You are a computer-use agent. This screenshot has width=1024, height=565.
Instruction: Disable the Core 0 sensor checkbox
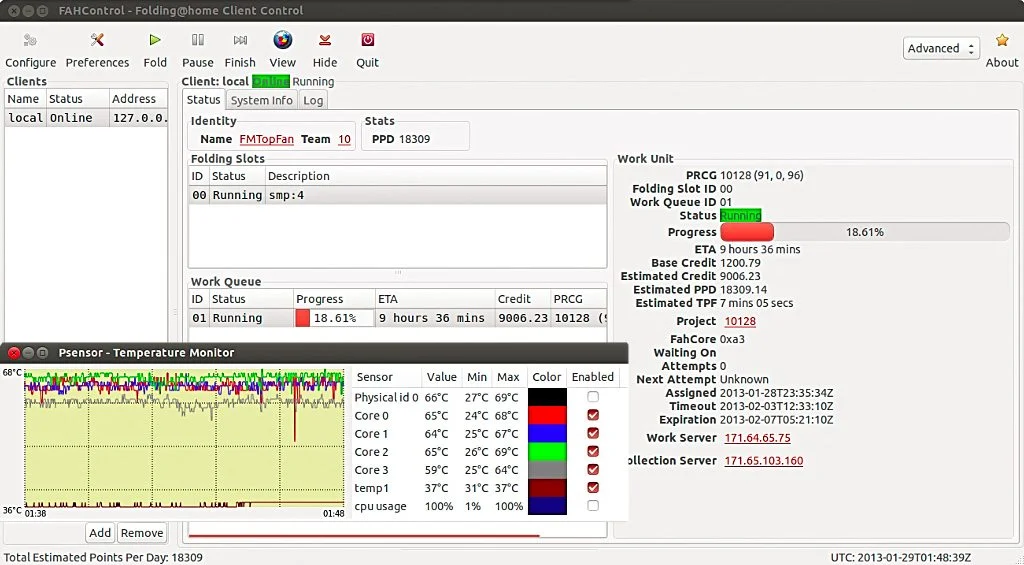click(x=592, y=415)
